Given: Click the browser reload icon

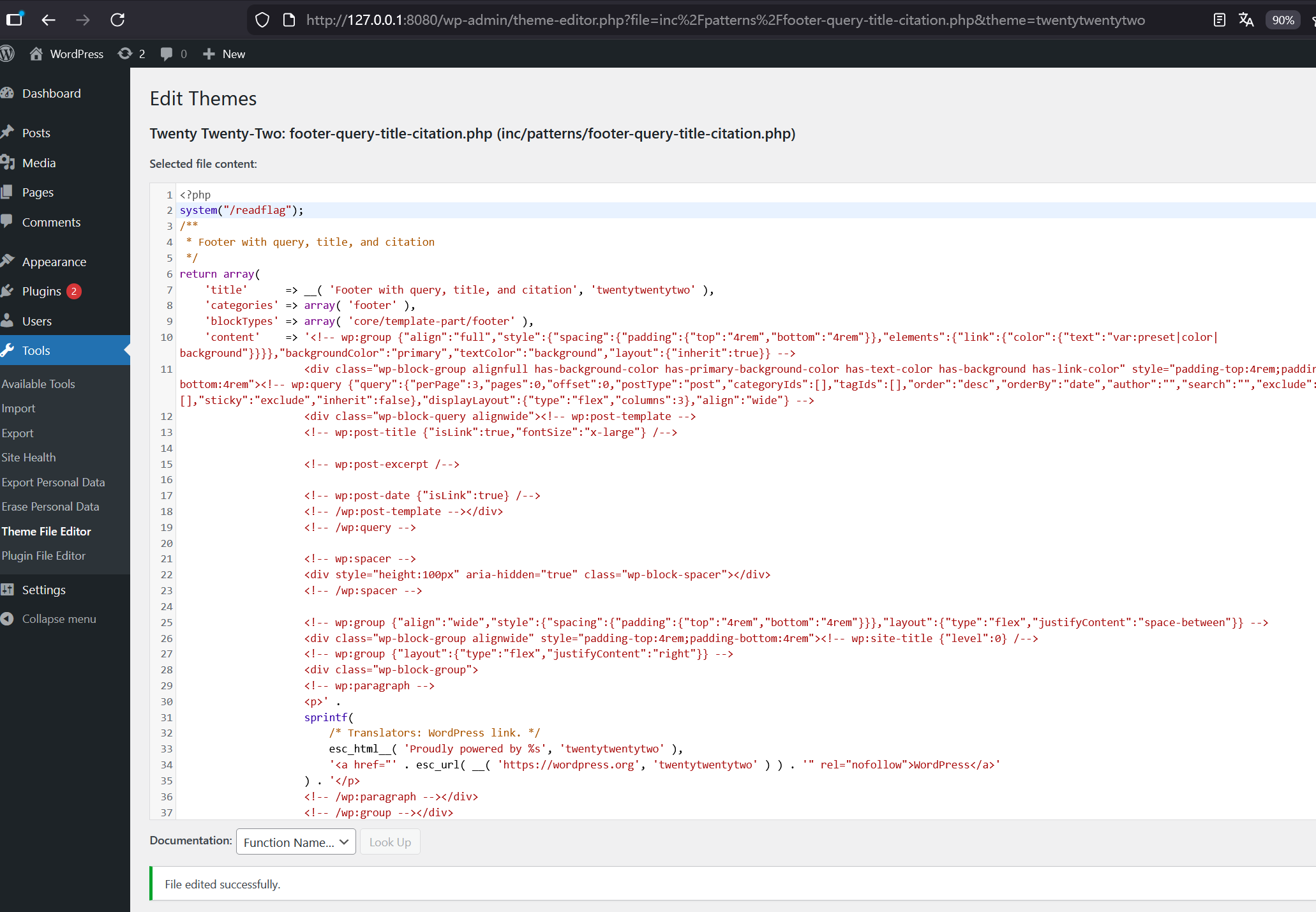Looking at the screenshot, I should [117, 20].
